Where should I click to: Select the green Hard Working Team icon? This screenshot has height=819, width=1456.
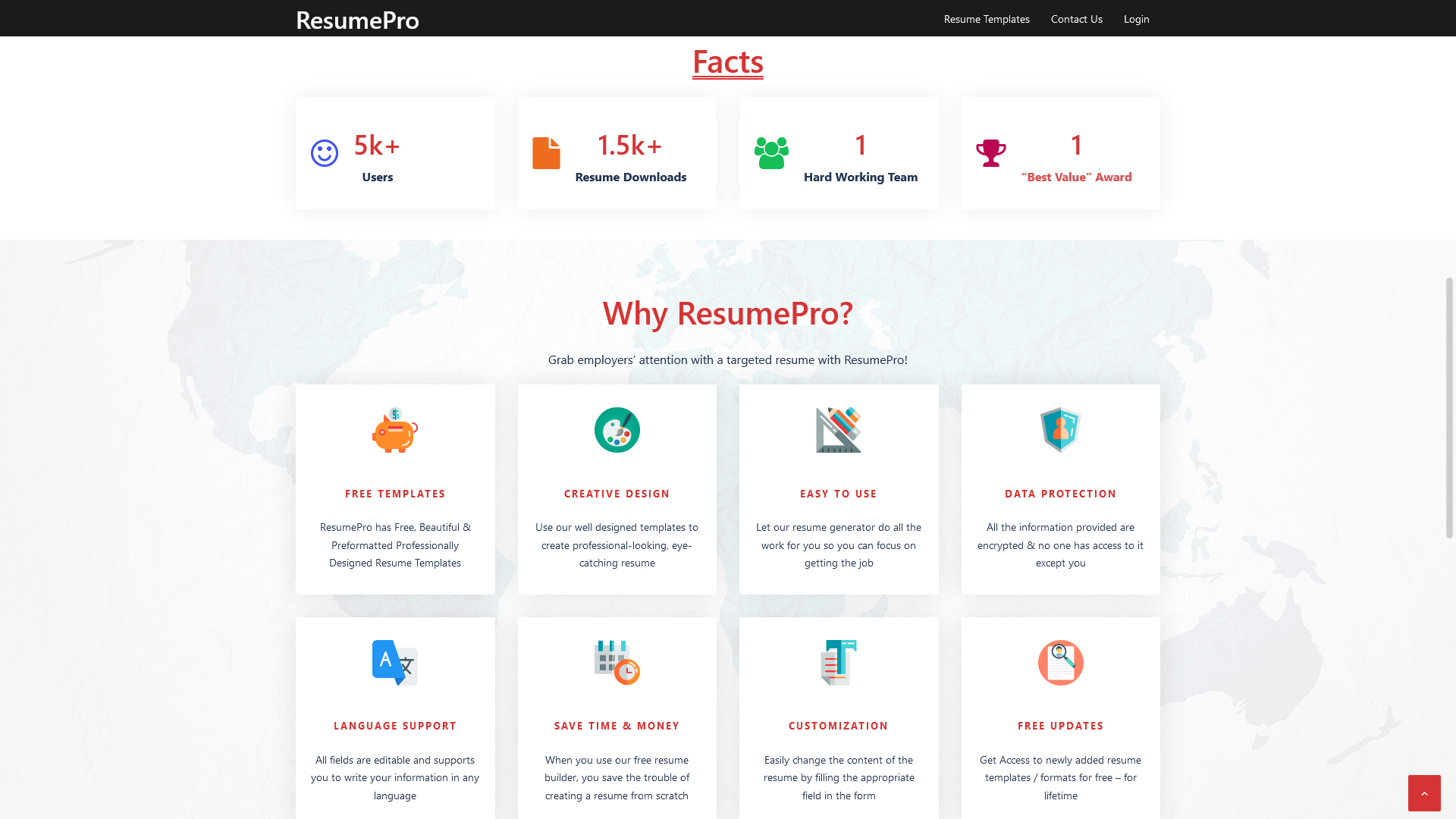[x=771, y=152]
